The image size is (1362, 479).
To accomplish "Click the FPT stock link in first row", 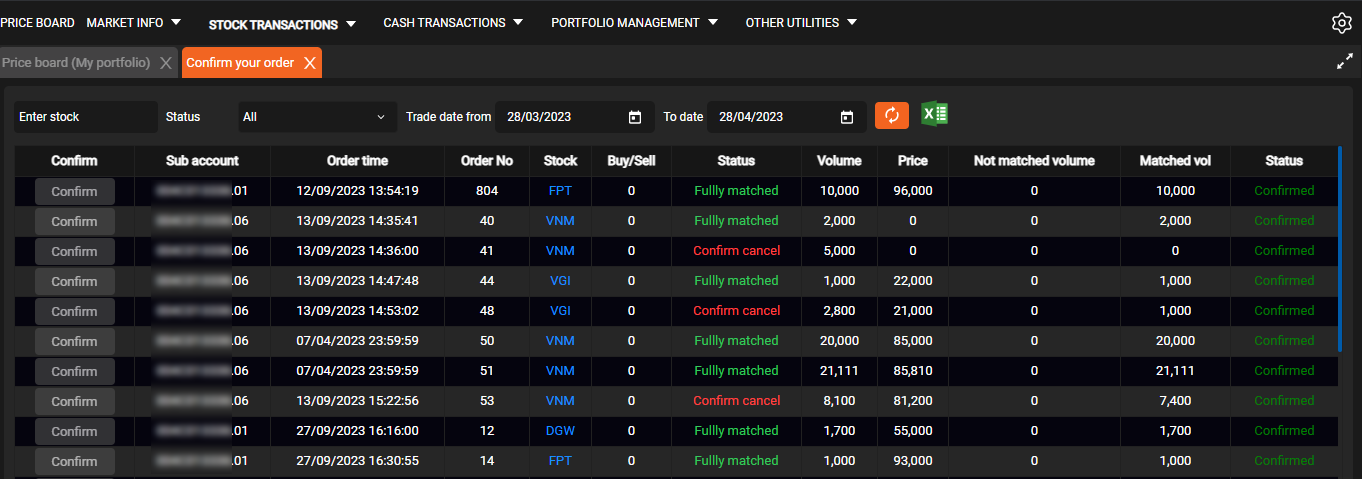I will [560, 190].
